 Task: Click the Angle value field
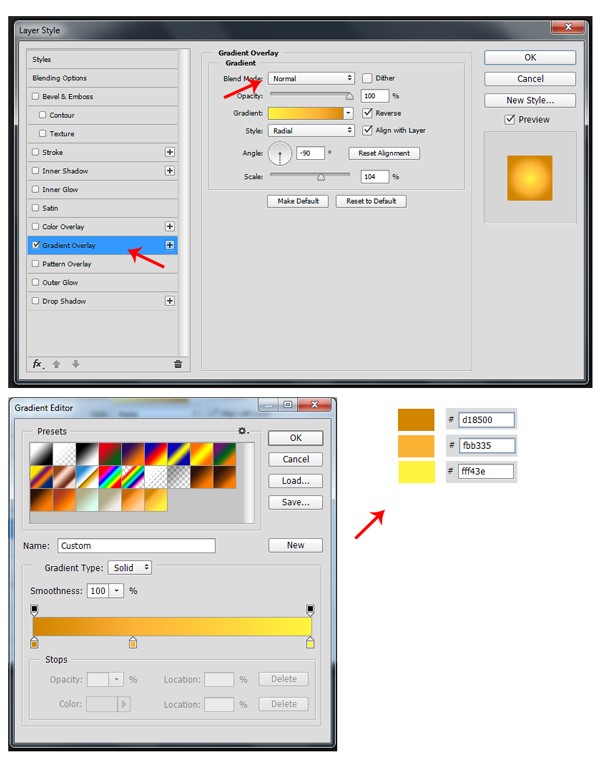click(310, 153)
